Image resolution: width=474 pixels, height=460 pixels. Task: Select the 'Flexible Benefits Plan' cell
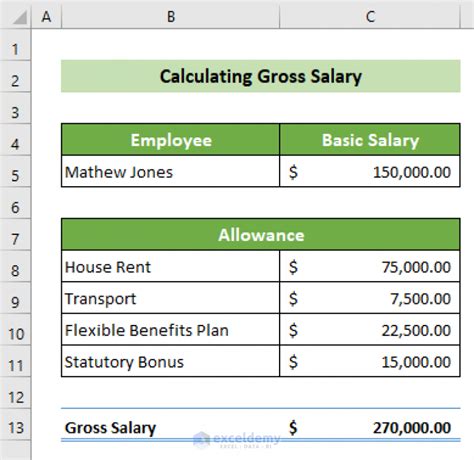coord(170,330)
